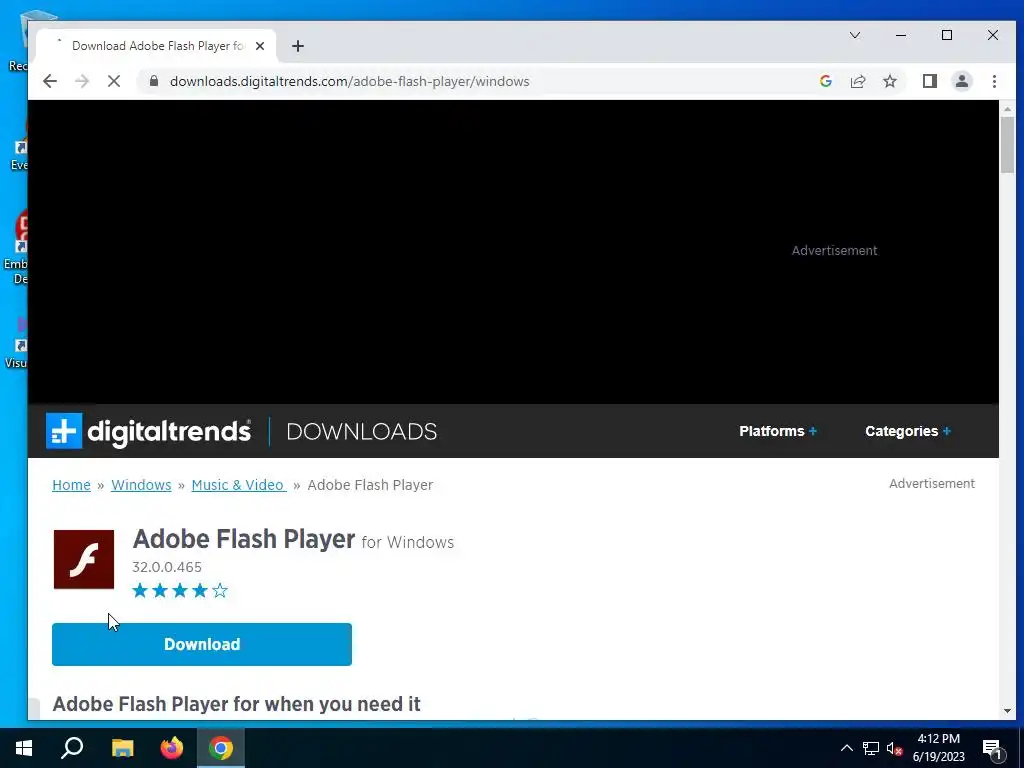The height and width of the screenshot is (768, 1024).
Task: Open the Chrome three-dot menu
Action: point(994,81)
